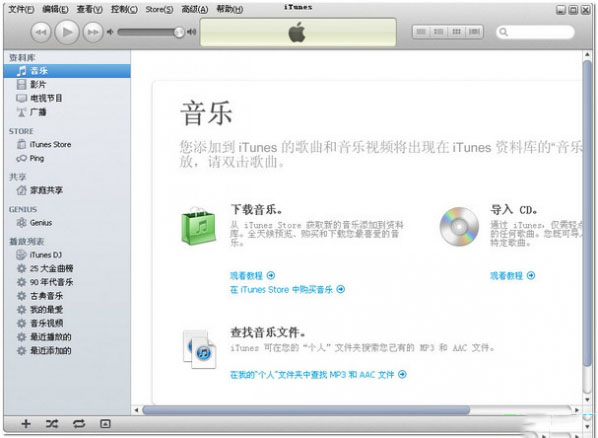This screenshot has height=438, width=598.
Task: Click the music files document icon
Action: [199, 349]
